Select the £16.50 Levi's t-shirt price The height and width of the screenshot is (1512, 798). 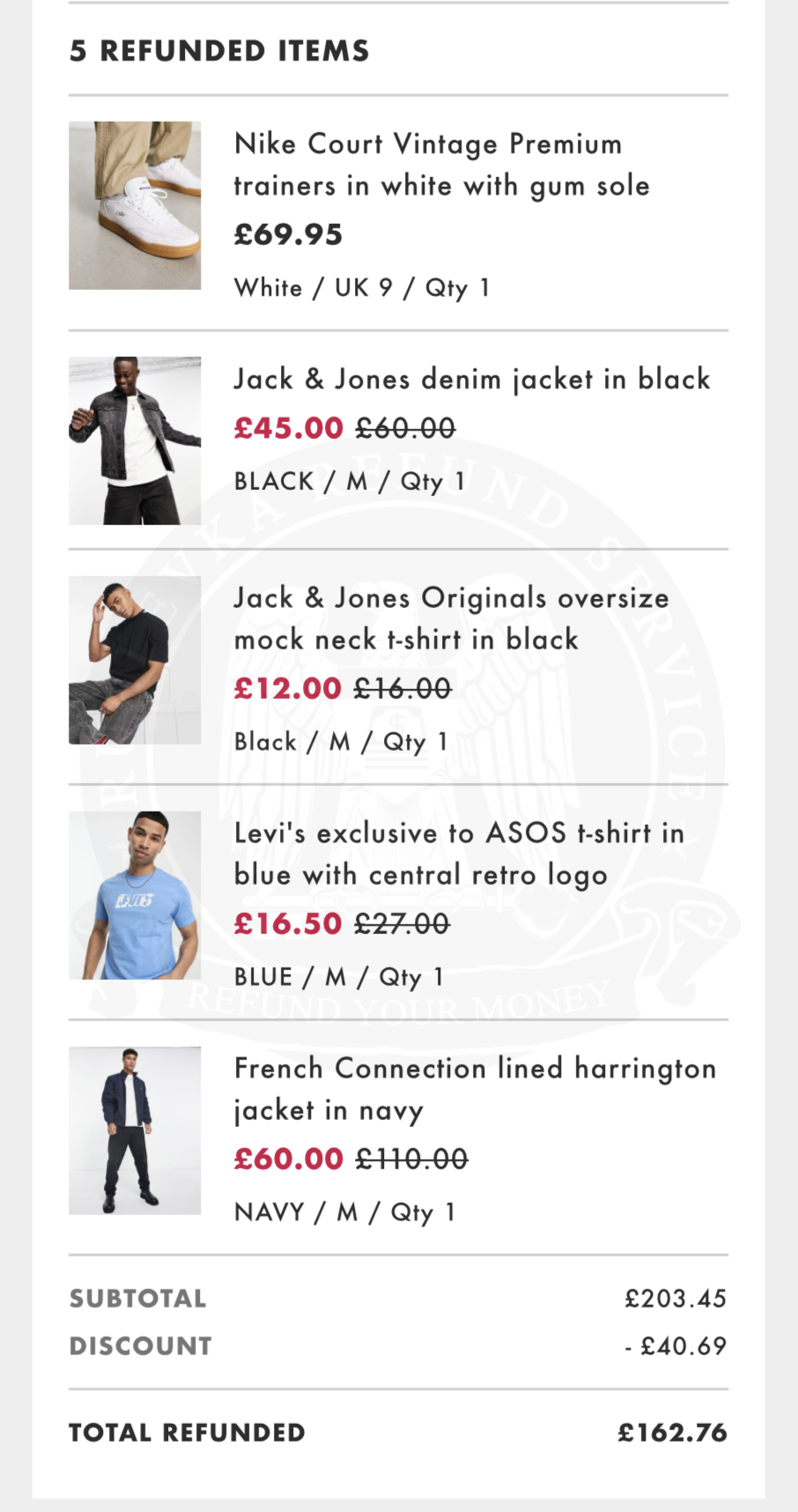(x=287, y=923)
